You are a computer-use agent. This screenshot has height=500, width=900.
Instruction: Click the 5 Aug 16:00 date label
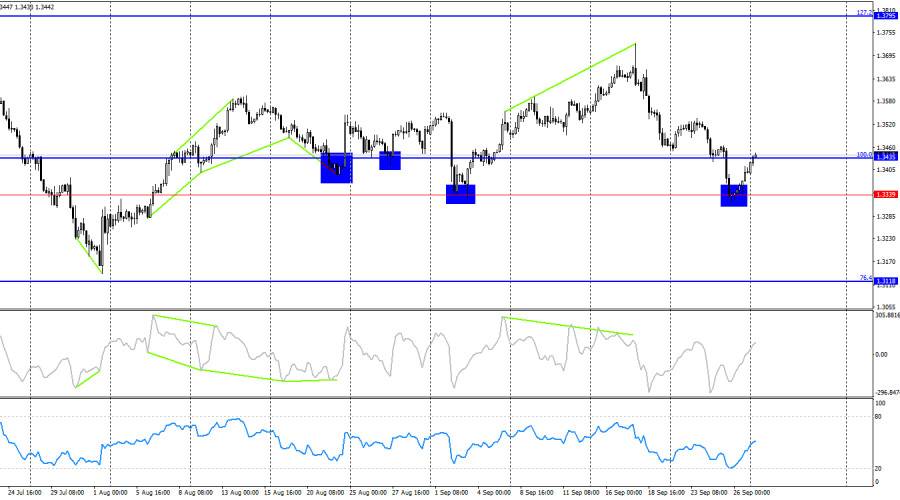coord(153,493)
